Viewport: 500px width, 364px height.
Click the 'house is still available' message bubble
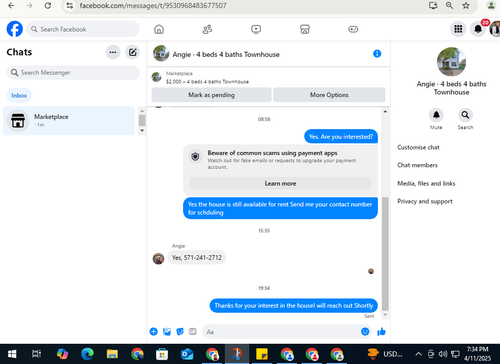pos(280,208)
